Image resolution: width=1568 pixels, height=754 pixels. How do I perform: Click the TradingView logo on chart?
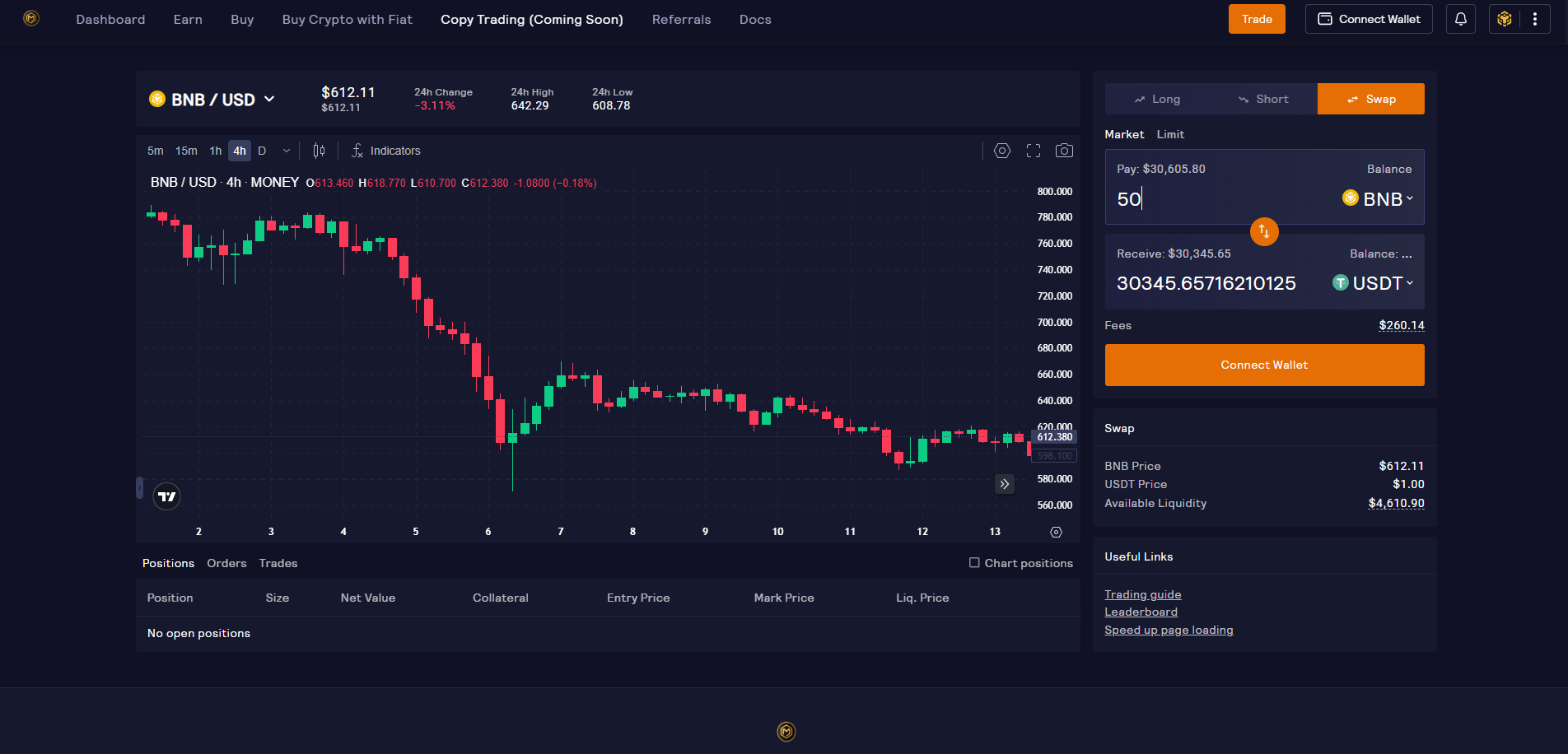tap(166, 496)
